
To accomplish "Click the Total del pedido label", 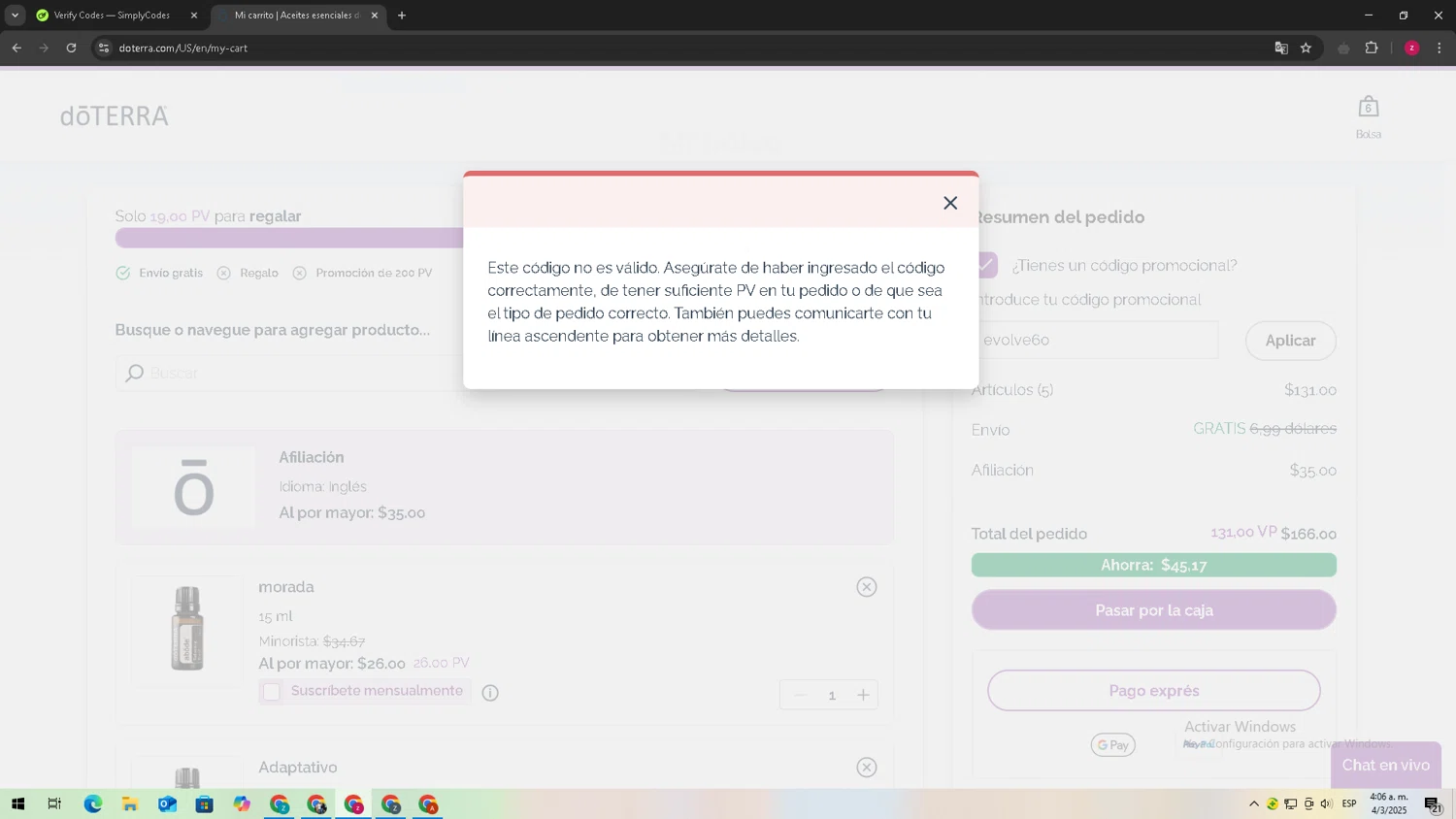I will pos(1029,534).
